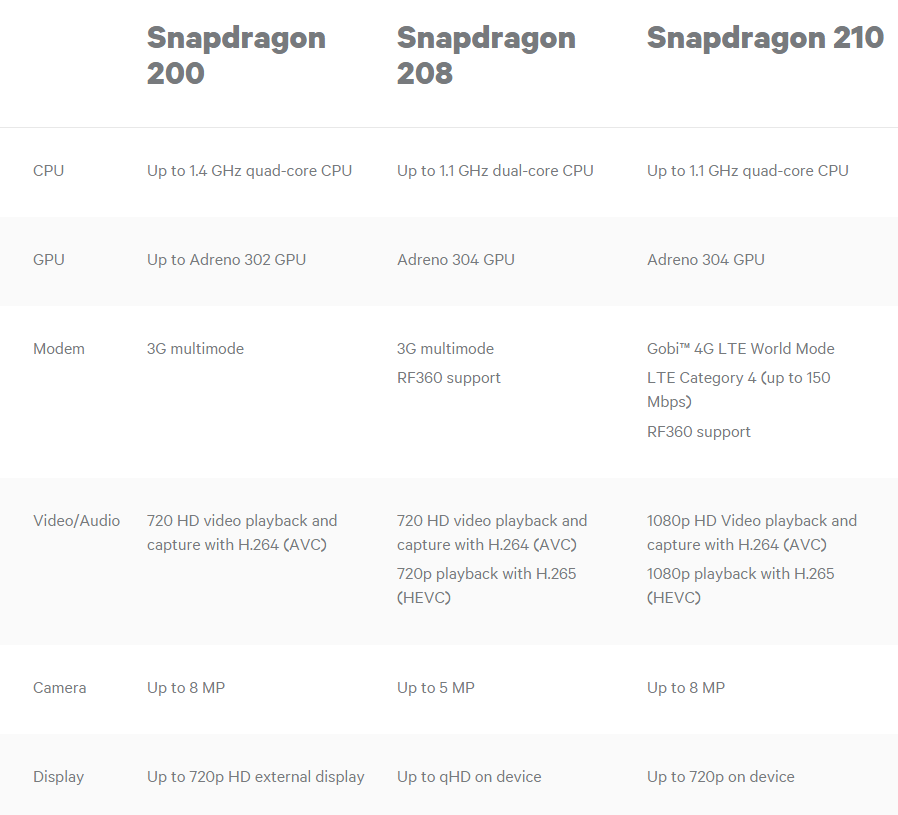Click 'LTE Category 4 (up to 150 Mbps)' text
This screenshot has width=898, height=815.
[738, 389]
